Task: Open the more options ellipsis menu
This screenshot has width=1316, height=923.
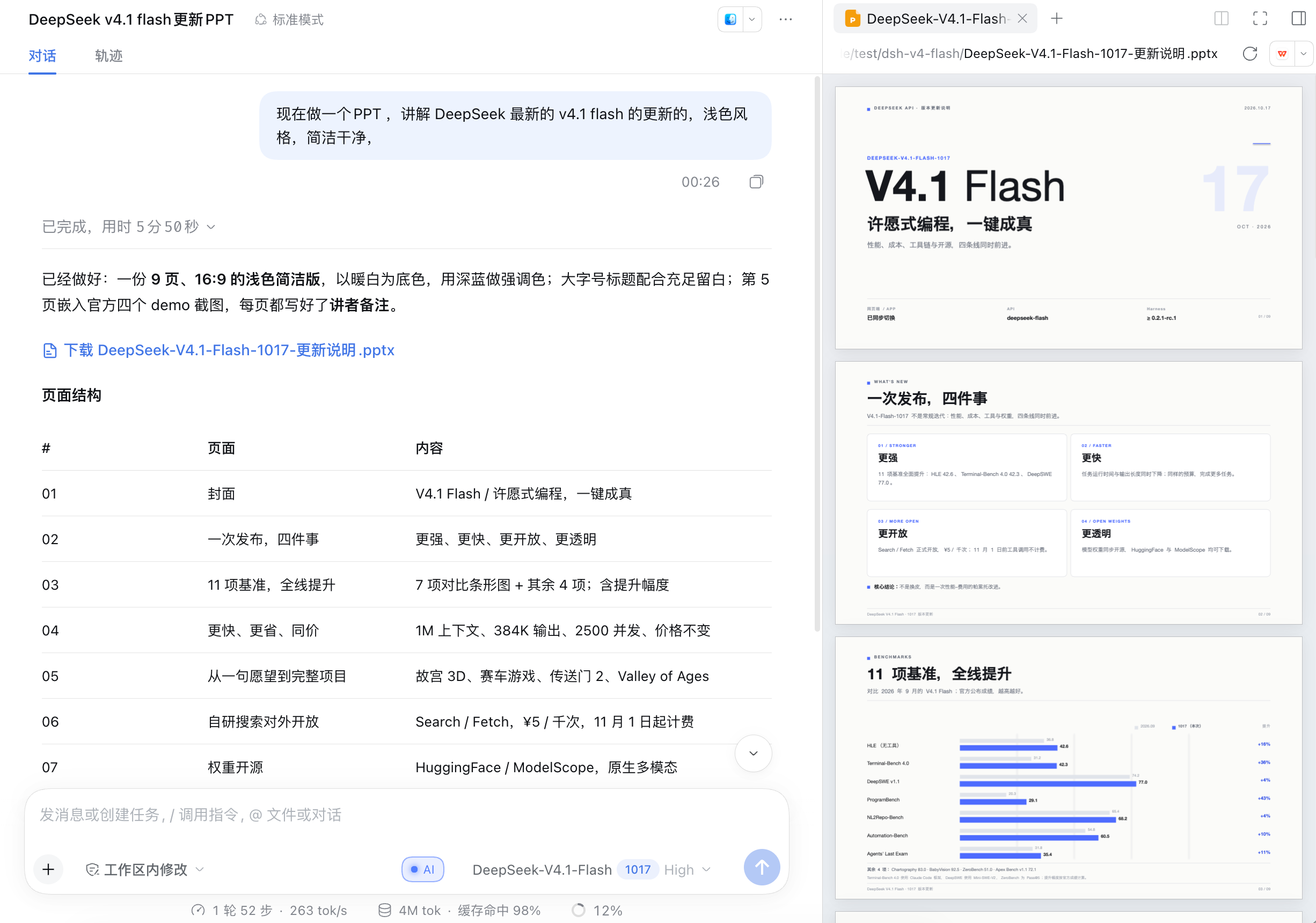Action: [x=785, y=19]
